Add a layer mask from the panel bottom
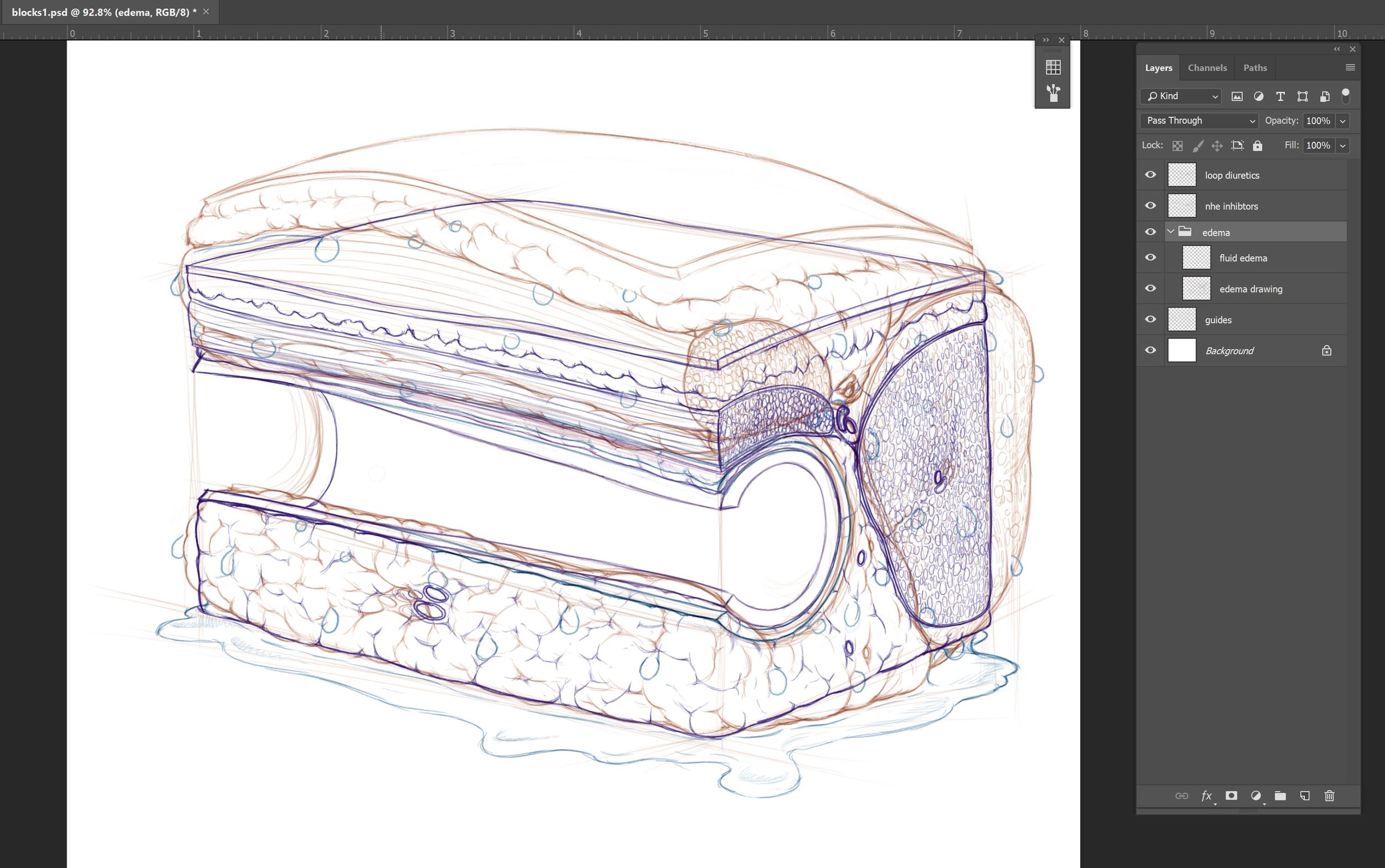 click(x=1231, y=795)
